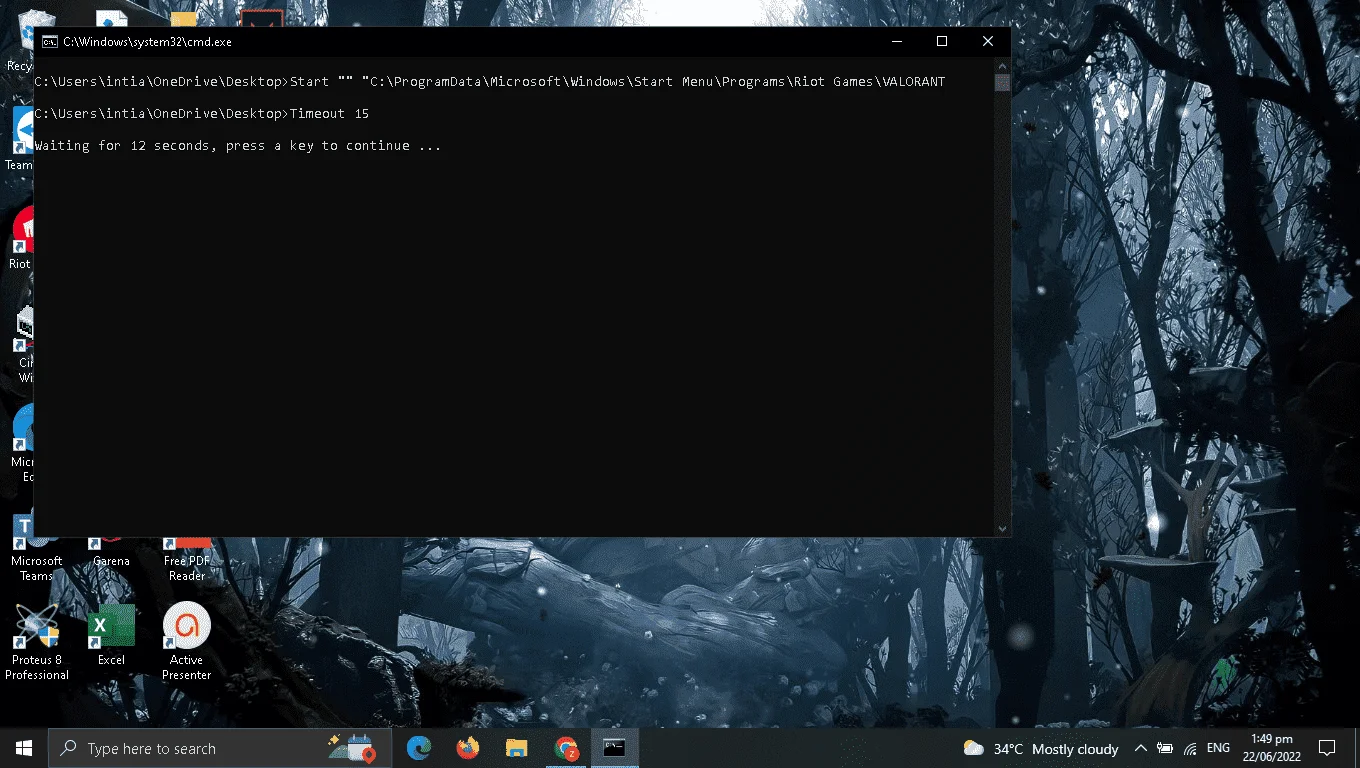The width and height of the screenshot is (1360, 768).
Task: Close the cmd.exe window
Action: pyautogui.click(x=988, y=42)
